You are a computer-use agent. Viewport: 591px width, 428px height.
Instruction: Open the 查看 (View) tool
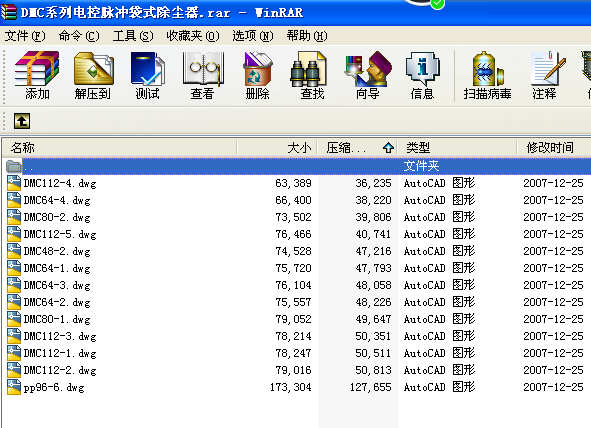(x=202, y=75)
